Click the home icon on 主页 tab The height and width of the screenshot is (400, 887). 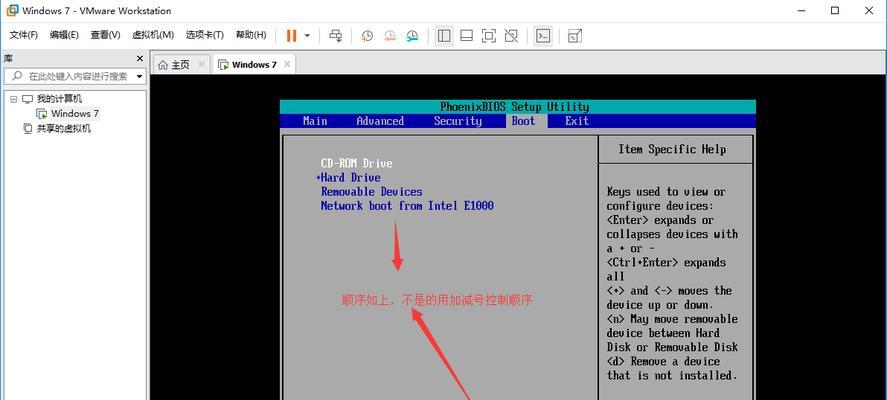coord(163,65)
